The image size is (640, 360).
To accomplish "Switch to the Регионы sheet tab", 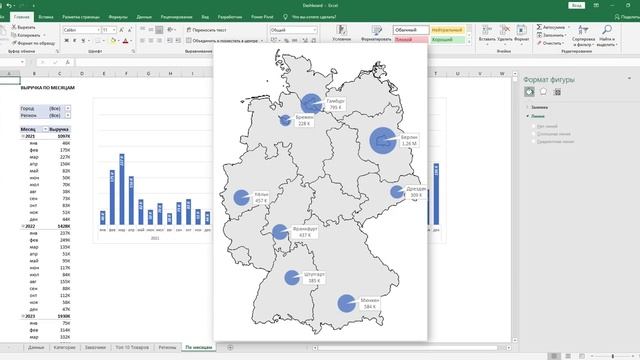I will (167, 347).
